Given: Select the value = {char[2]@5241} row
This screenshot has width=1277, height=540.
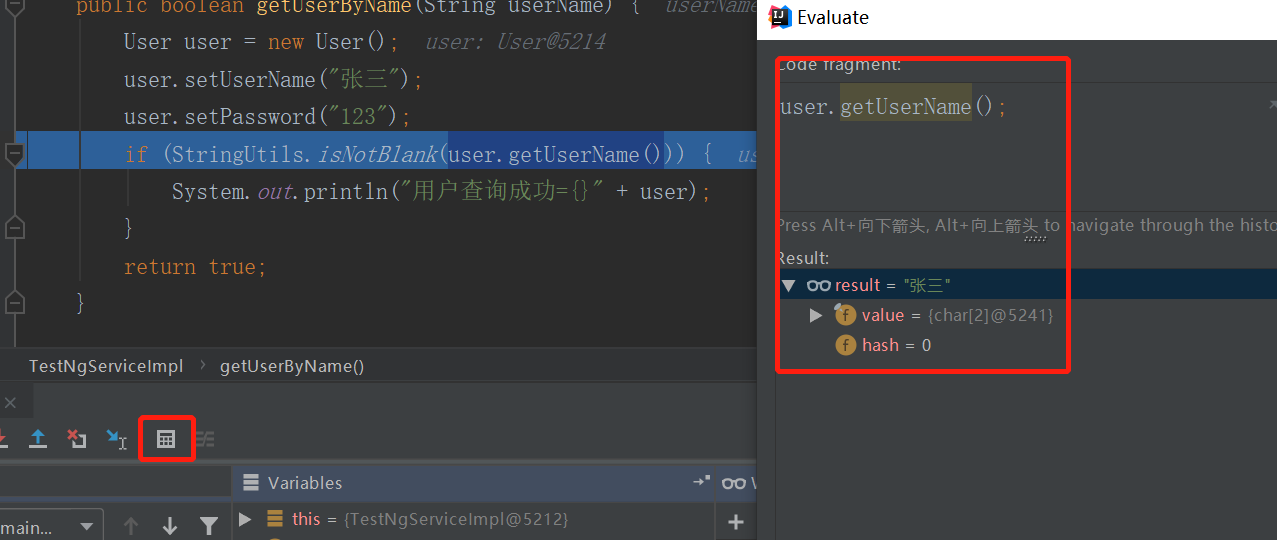Looking at the screenshot, I should pyautogui.click(x=1027, y=315).
